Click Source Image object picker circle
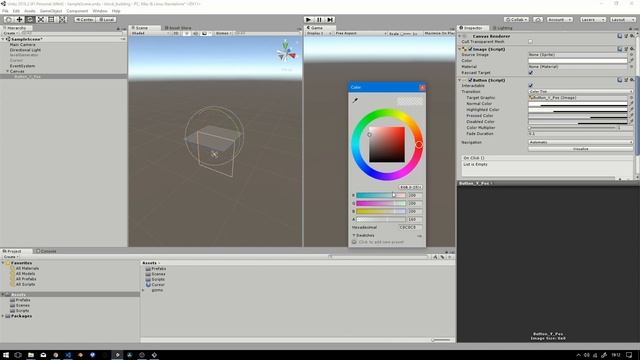Image resolution: width=640 pixels, height=360 pixels. click(x=632, y=54)
